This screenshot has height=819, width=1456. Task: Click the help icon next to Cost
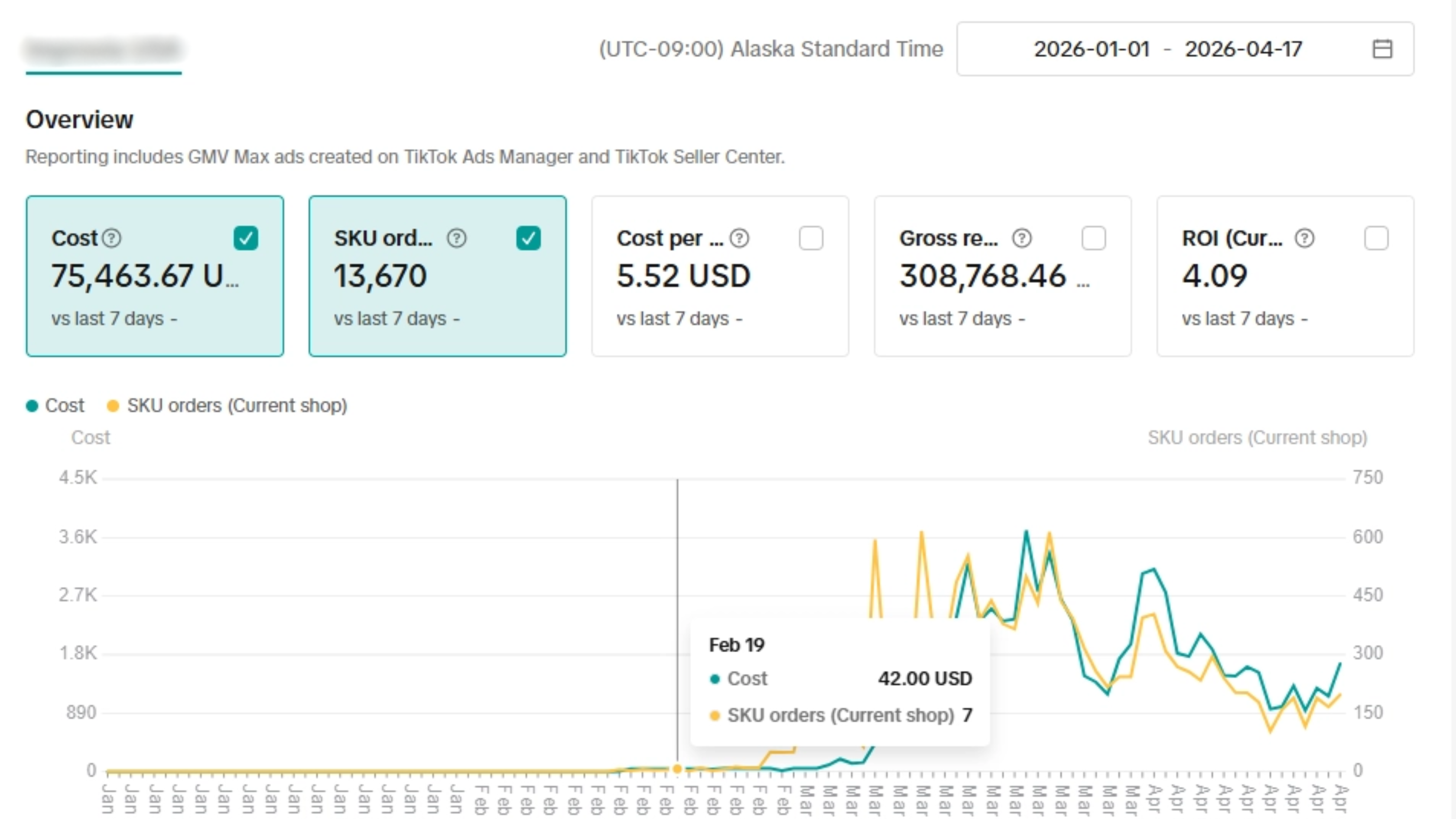[112, 238]
